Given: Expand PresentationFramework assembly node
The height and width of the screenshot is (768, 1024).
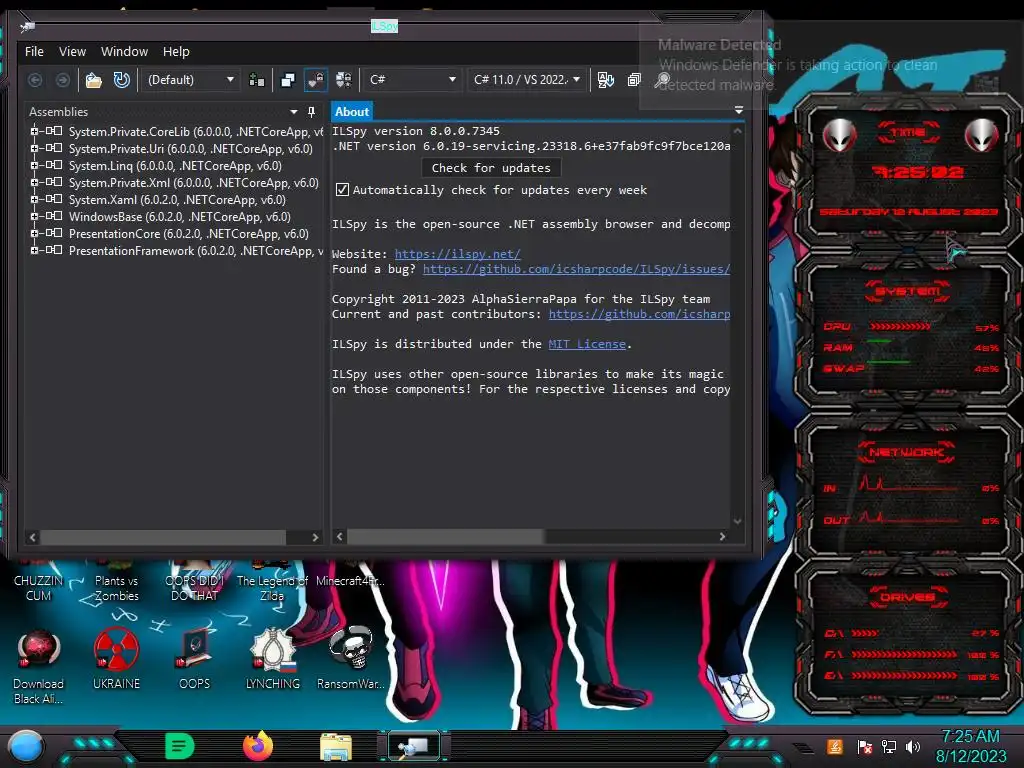Looking at the screenshot, I should tap(34, 250).
